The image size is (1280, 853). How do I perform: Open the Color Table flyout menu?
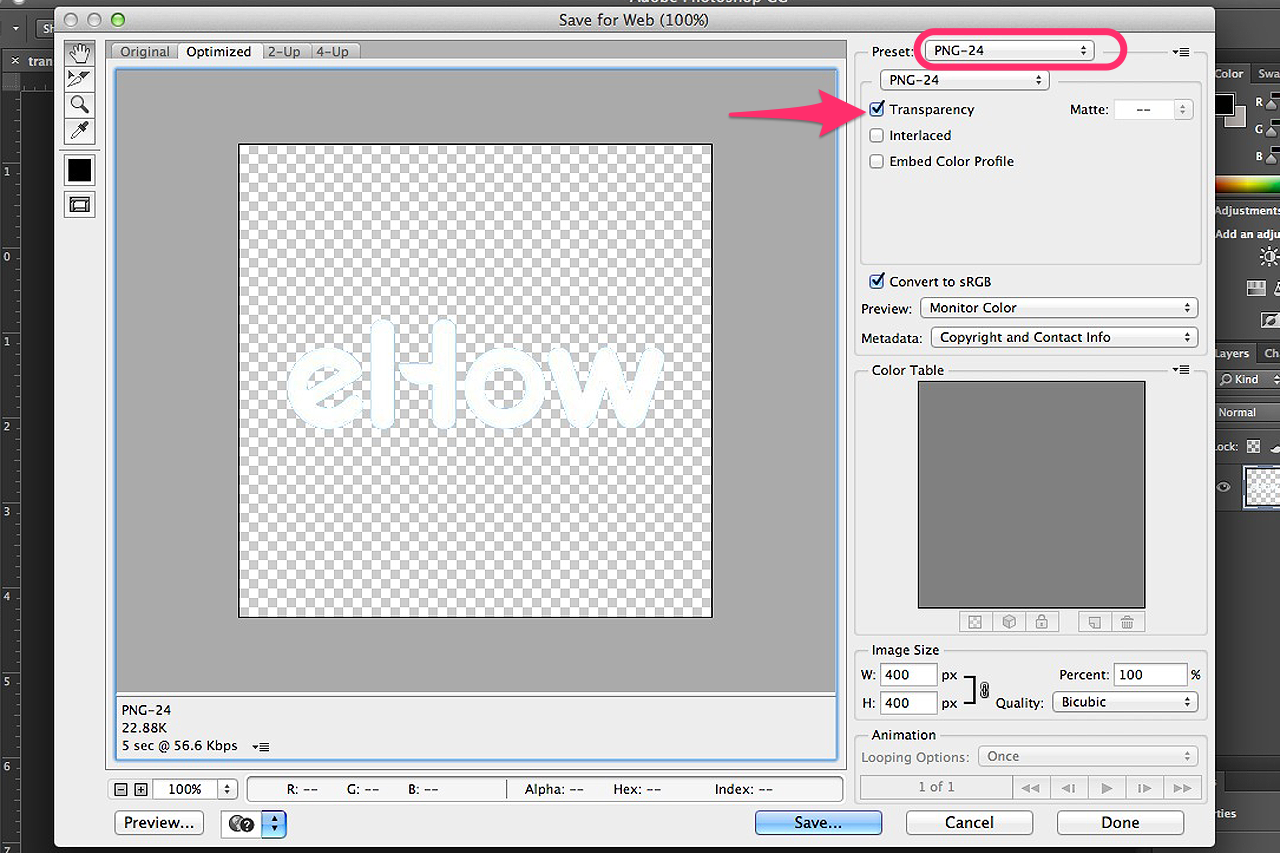point(1181,370)
